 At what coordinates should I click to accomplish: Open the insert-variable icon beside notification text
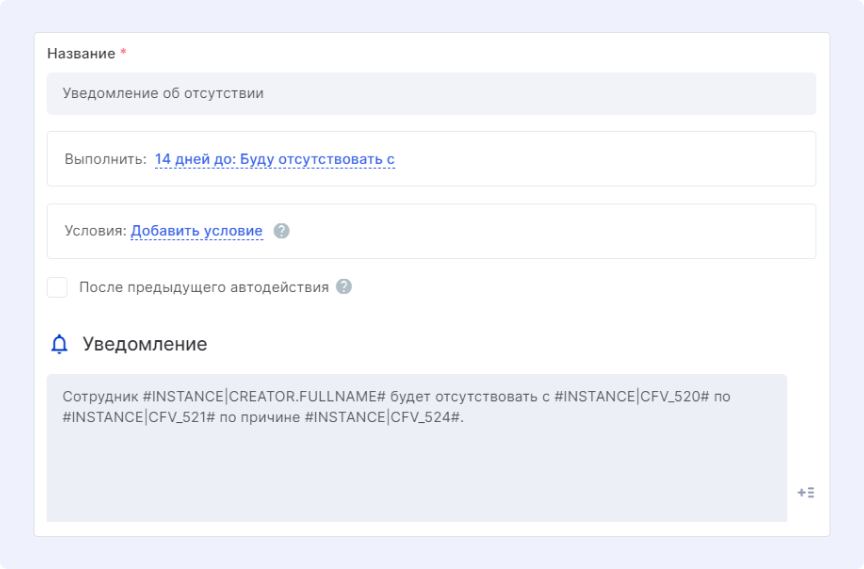pos(805,492)
